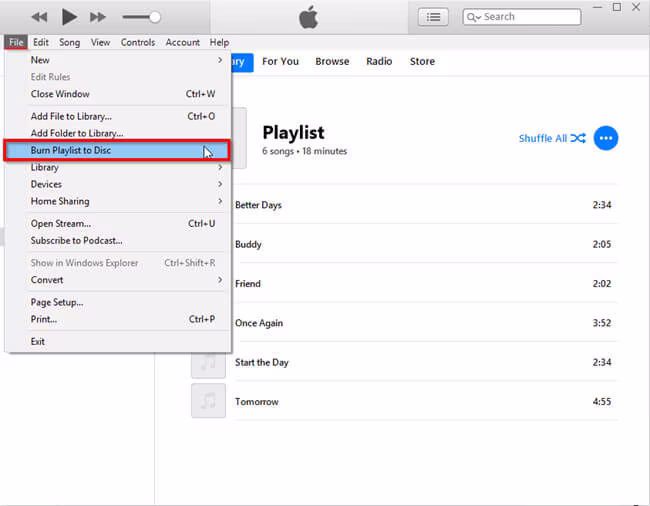
Task: Select Open Stream menu entry
Action: pos(117,224)
